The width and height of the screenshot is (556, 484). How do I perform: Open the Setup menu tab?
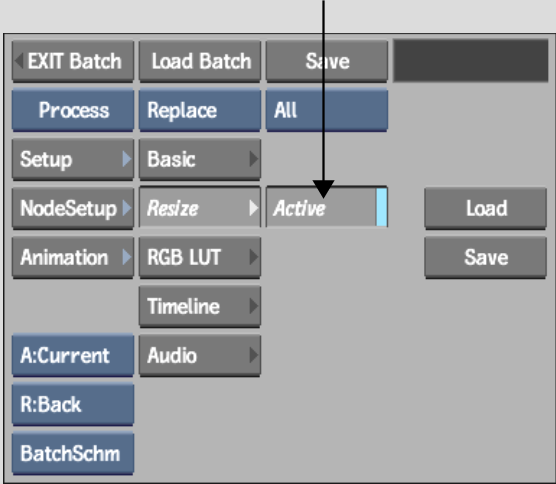tap(73, 159)
